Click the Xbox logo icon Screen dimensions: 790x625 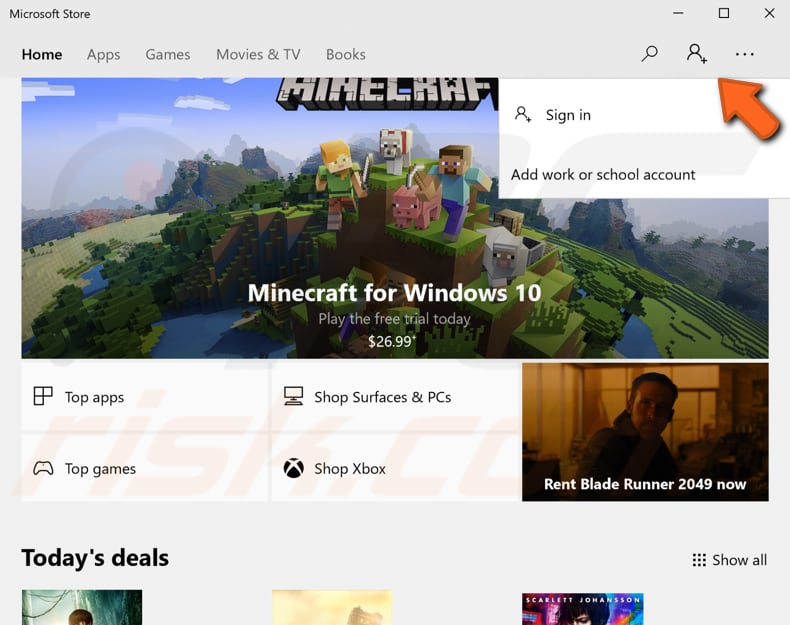point(293,468)
